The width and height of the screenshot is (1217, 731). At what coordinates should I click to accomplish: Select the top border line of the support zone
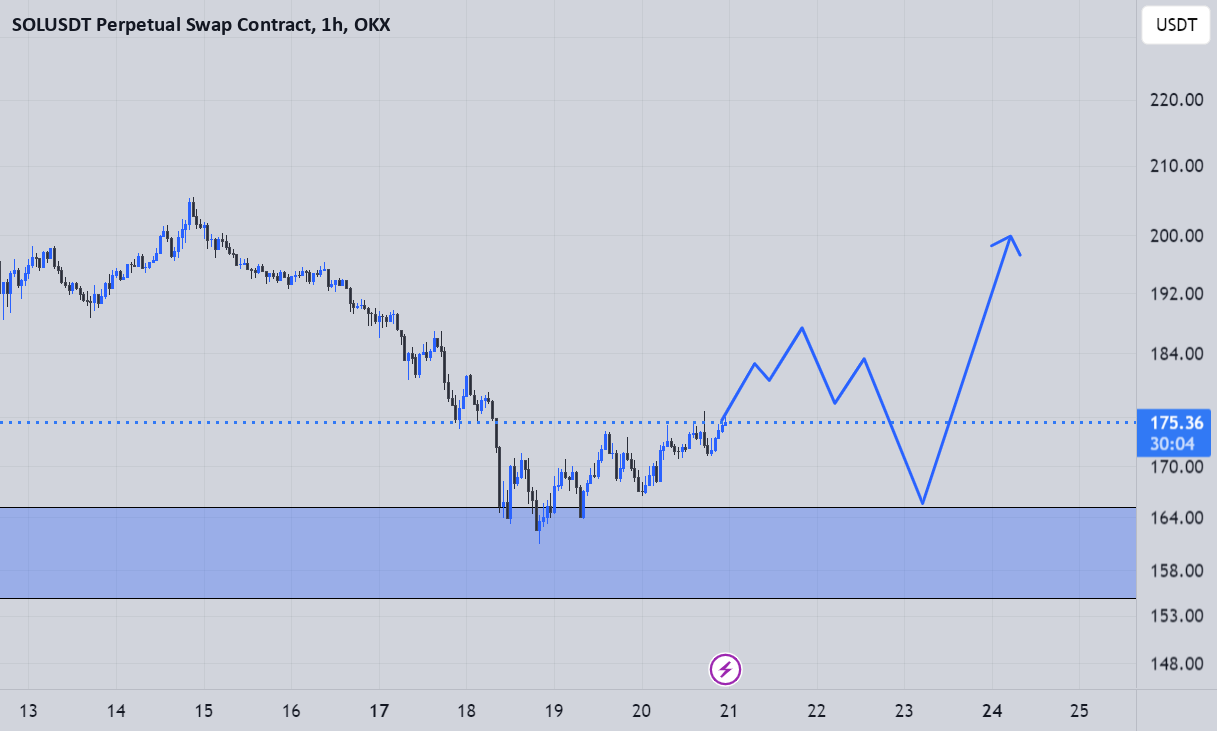pos(568,507)
